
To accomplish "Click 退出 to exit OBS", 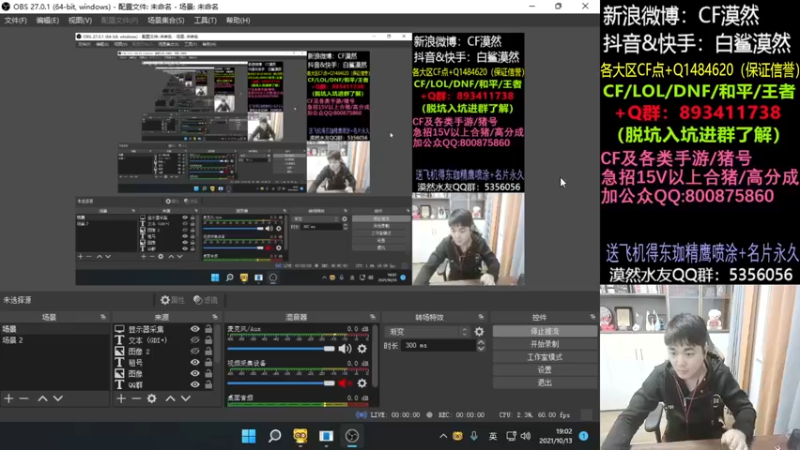I will click(544, 383).
